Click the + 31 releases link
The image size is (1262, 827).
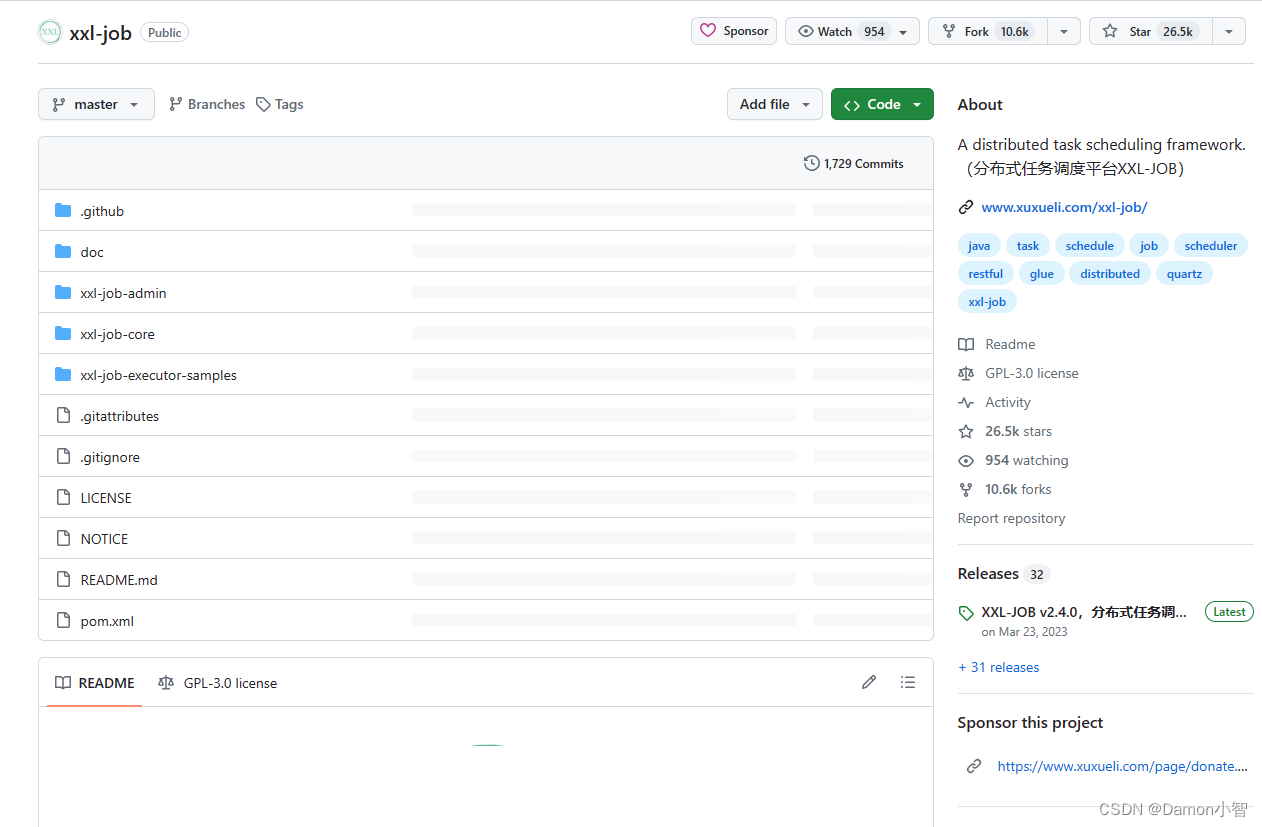[x=998, y=667]
